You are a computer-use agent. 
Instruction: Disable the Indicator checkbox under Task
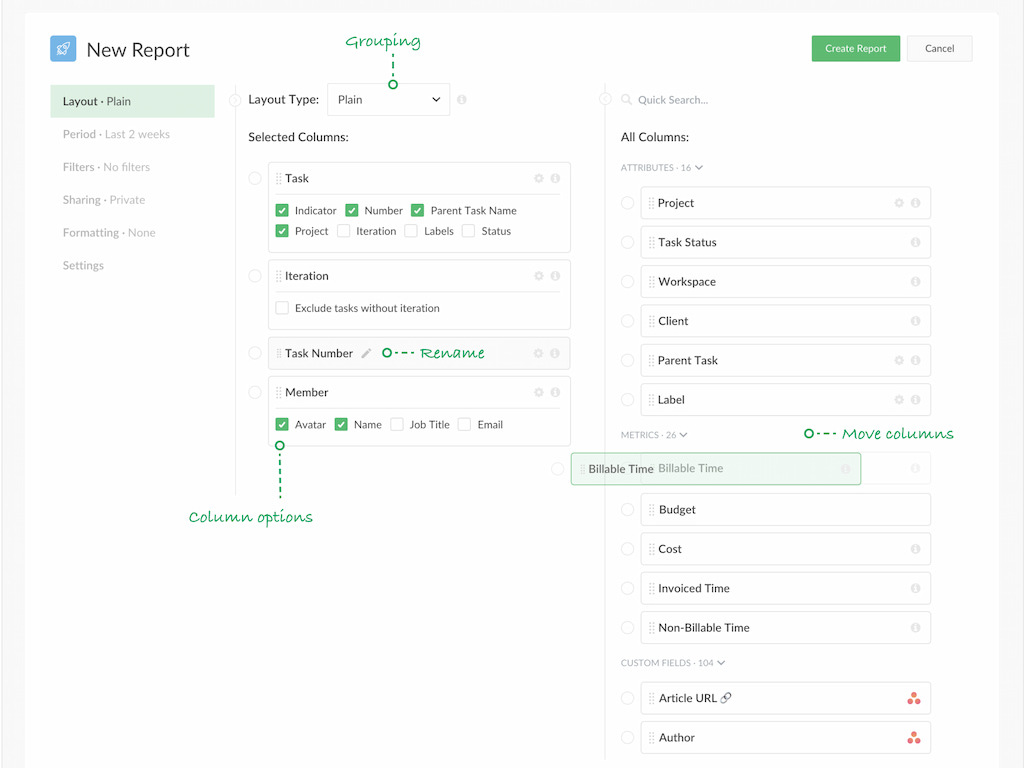pyautogui.click(x=281, y=211)
